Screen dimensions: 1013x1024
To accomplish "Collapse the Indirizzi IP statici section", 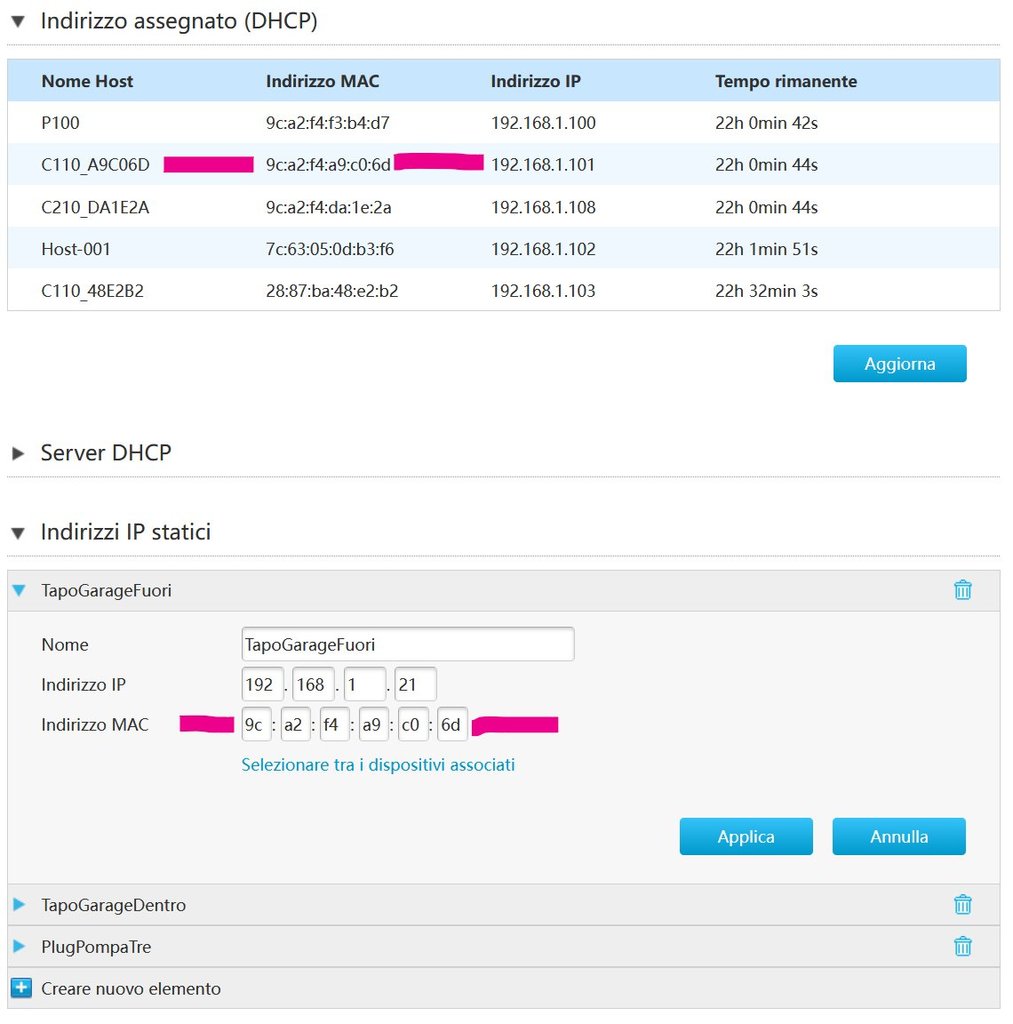I will coord(18,533).
